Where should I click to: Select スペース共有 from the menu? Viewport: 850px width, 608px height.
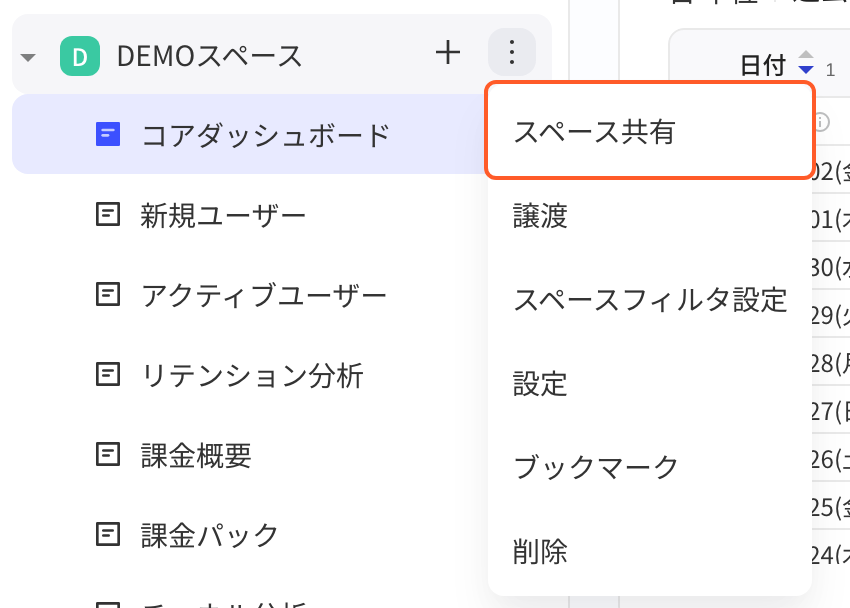click(x=649, y=131)
